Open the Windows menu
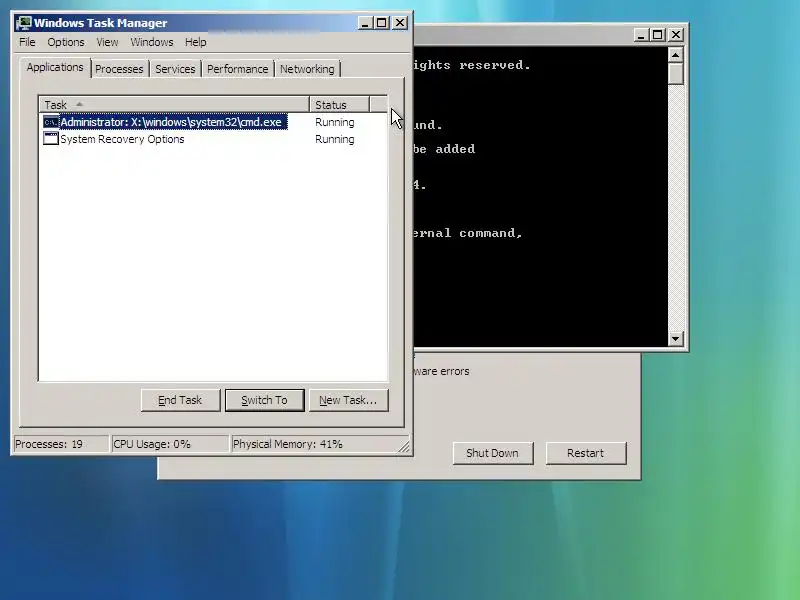Screen dimensions: 800x600 pos(152,42)
